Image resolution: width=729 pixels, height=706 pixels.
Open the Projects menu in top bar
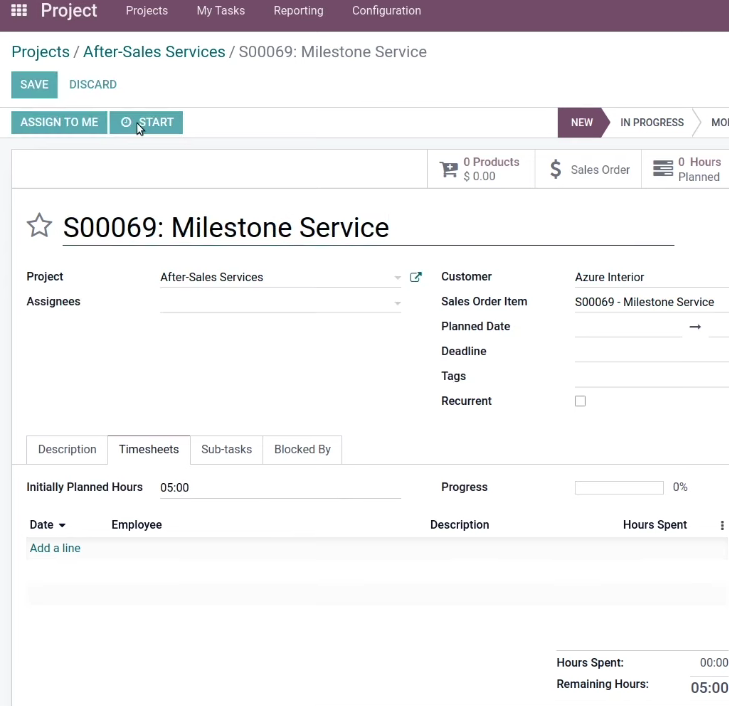(x=147, y=11)
